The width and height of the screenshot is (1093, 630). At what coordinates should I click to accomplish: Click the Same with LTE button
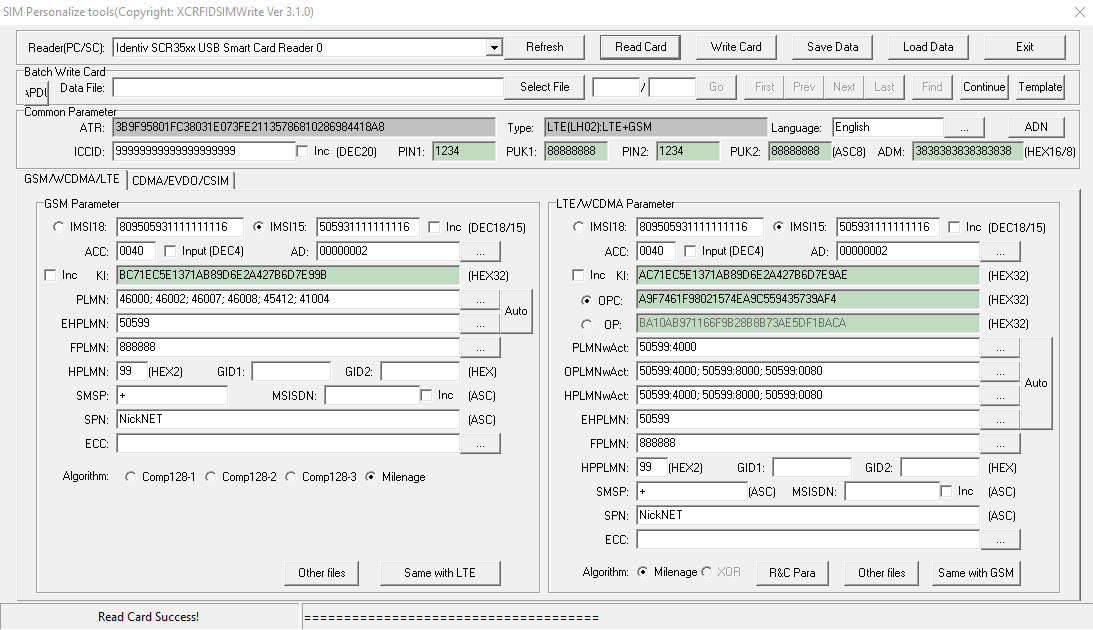tap(439, 573)
